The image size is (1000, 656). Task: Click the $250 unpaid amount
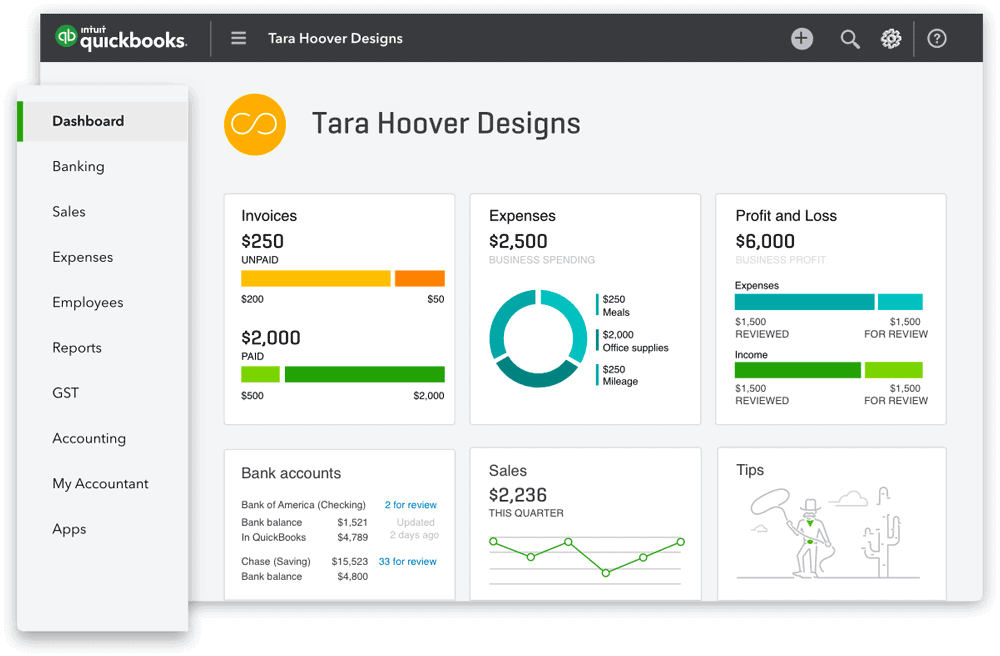(262, 242)
